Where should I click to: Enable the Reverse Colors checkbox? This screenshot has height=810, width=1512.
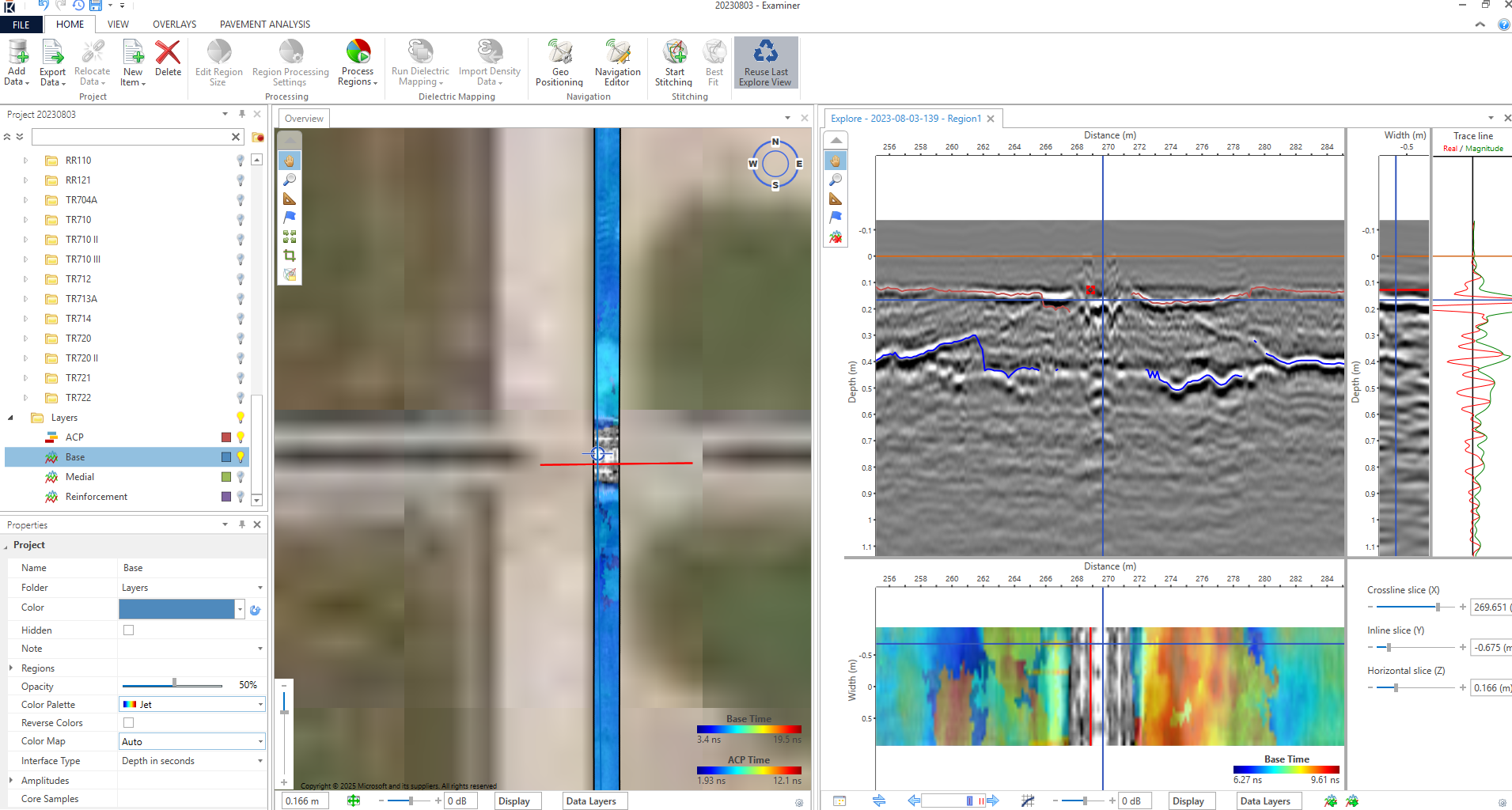(129, 723)
